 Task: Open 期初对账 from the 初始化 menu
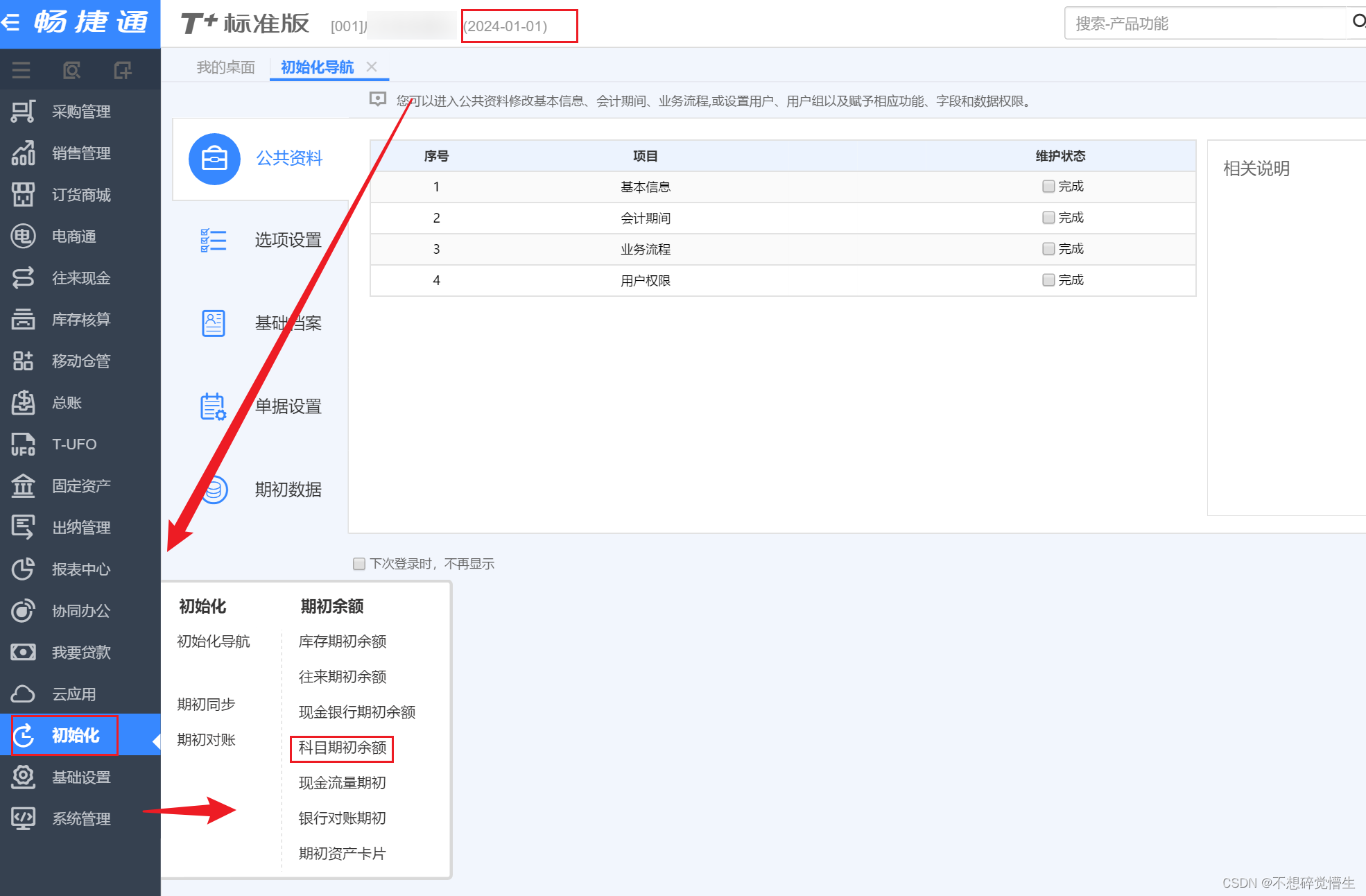coord(206,740)
